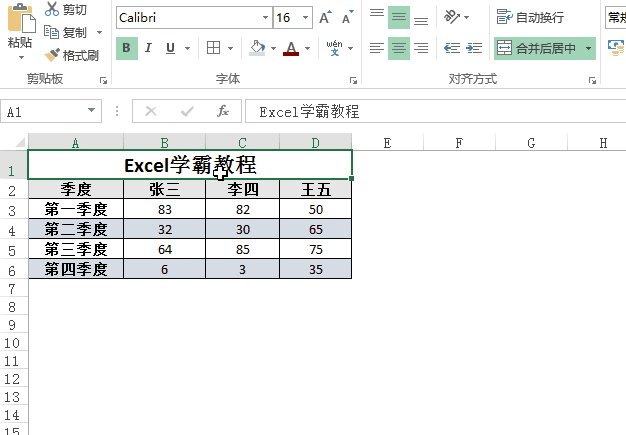626x435 pixels.
Task: Select the cell with value 83
Action: 164,209
